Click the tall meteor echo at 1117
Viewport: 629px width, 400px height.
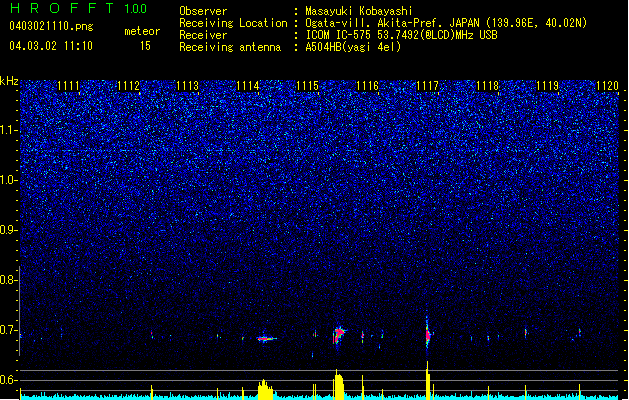click(x=428, y=334)
